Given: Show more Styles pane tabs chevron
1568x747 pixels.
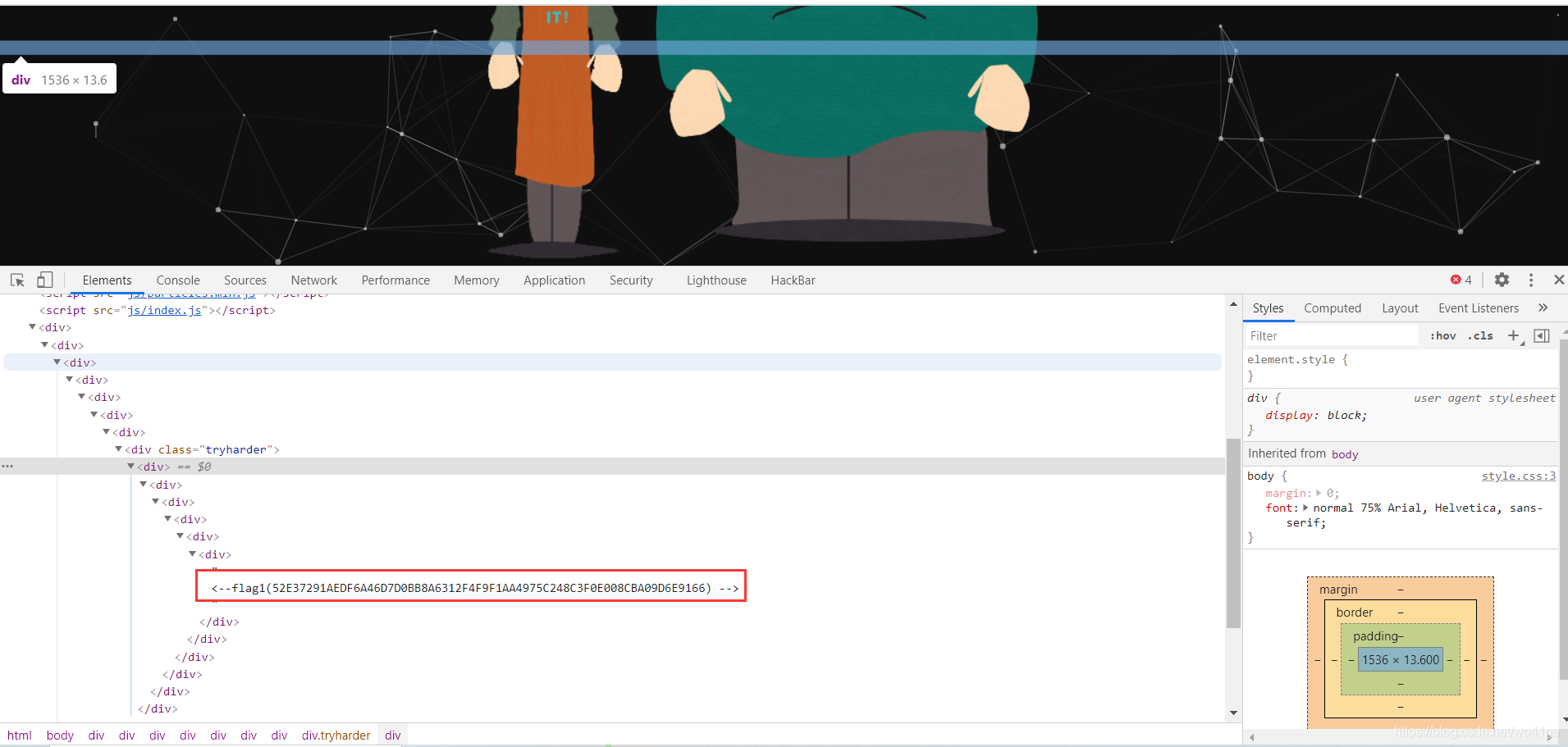Looking at the screenshot, I should click(x=1543, y=308).
